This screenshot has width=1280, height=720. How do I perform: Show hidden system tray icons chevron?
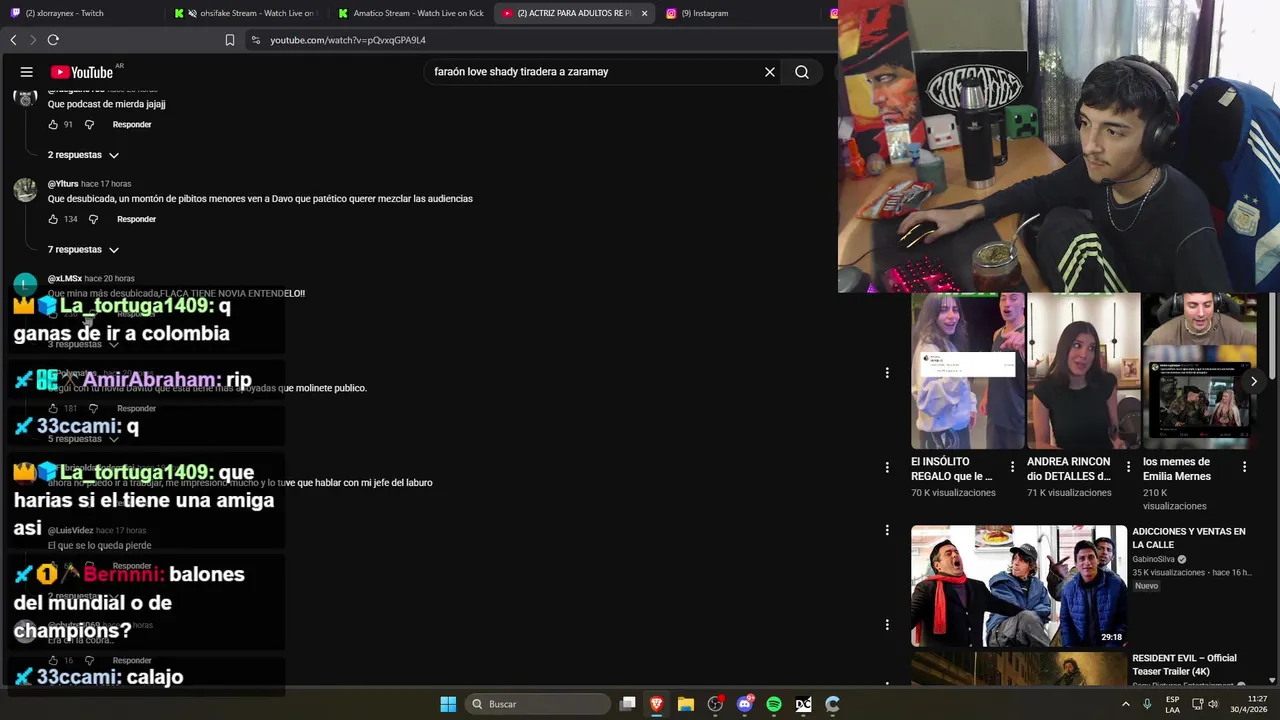1125,704
